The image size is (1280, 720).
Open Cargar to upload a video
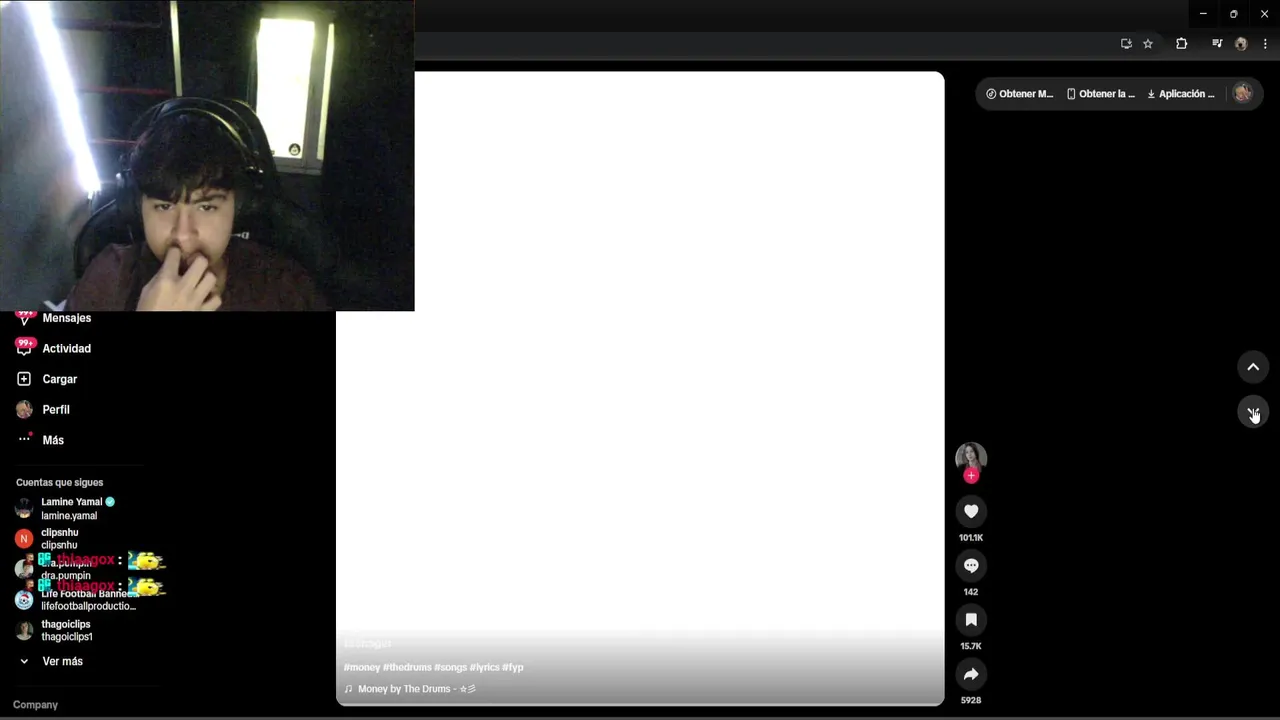click(x=59, y=379)
